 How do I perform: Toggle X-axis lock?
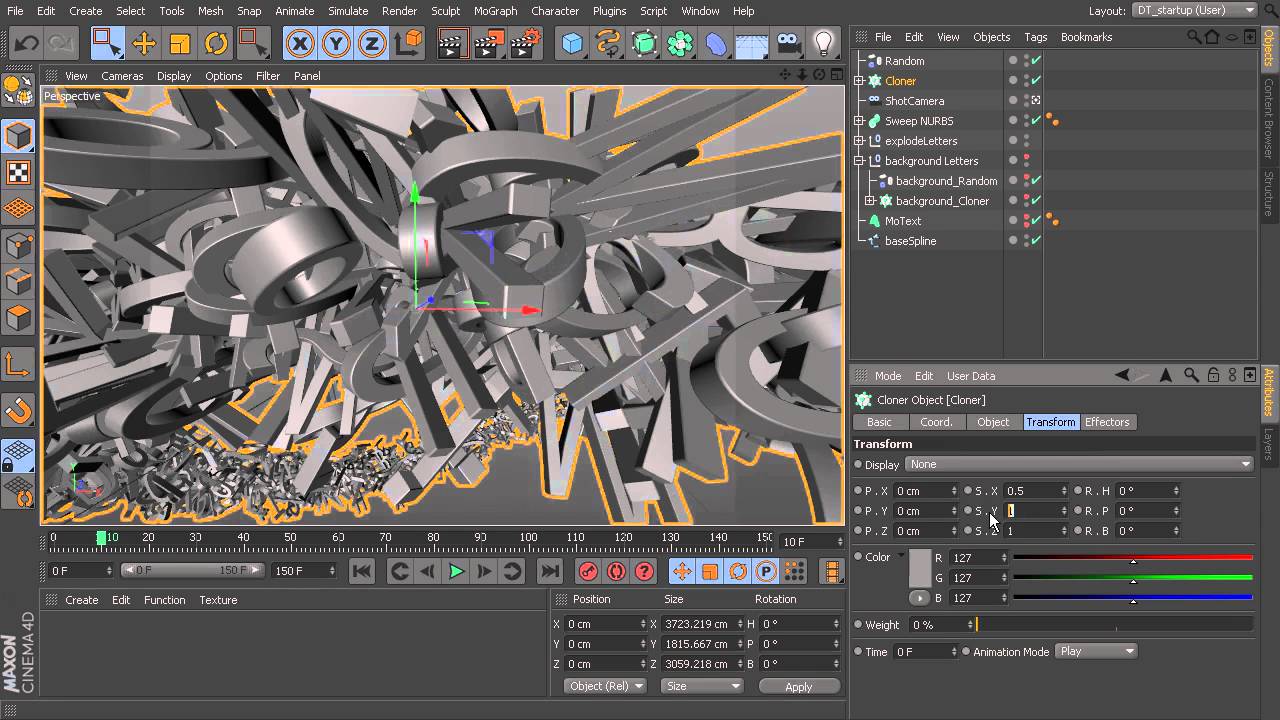point(300,44)
